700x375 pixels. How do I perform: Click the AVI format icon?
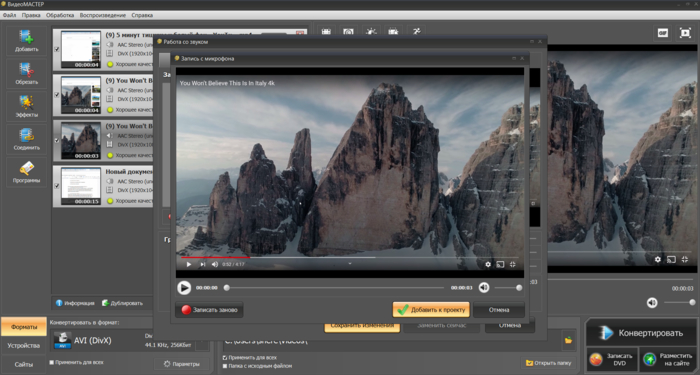(x=62, y=340)
